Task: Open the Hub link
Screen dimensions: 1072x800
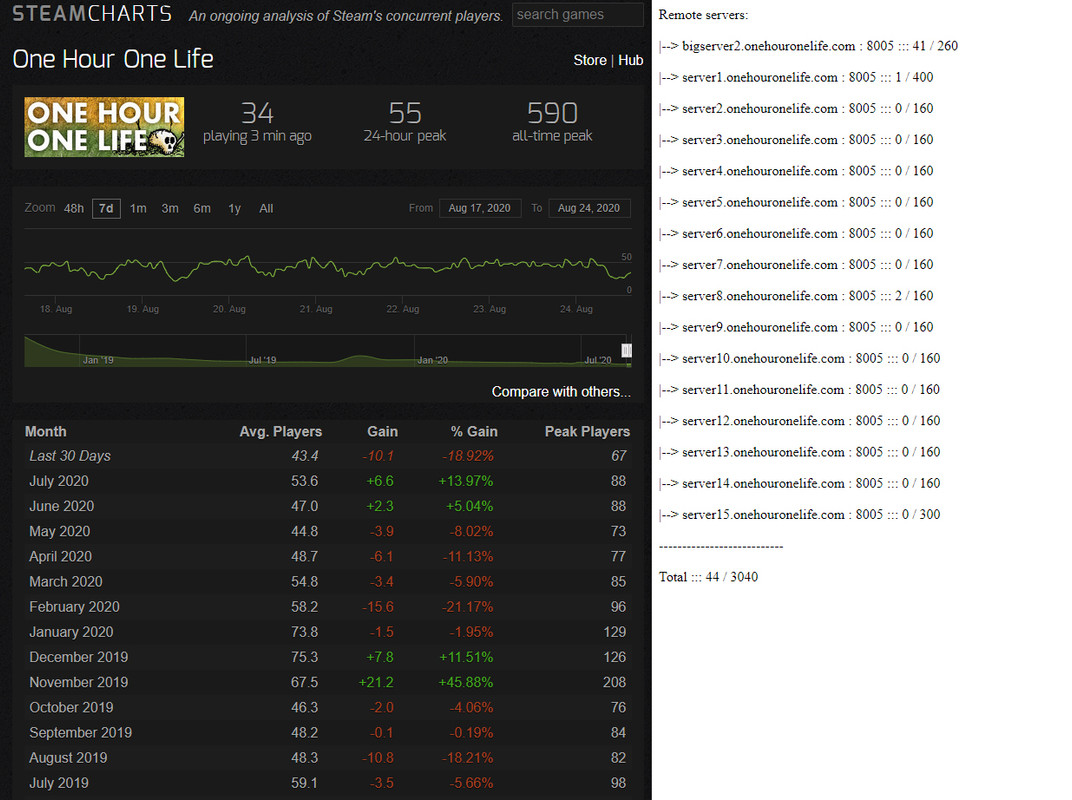Action: pos(630,60)
